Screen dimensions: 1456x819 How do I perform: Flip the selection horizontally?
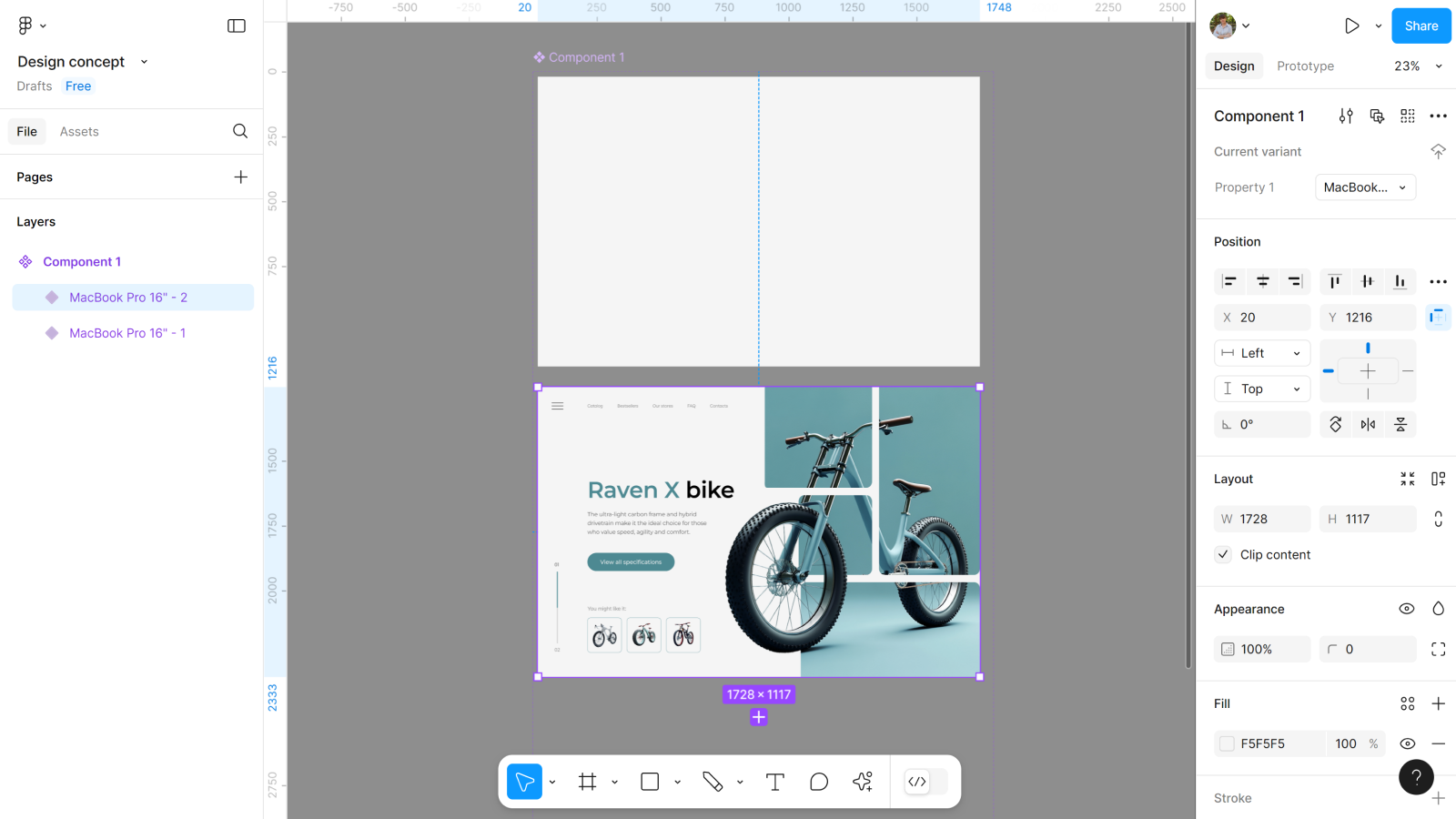click(1368, 424)
